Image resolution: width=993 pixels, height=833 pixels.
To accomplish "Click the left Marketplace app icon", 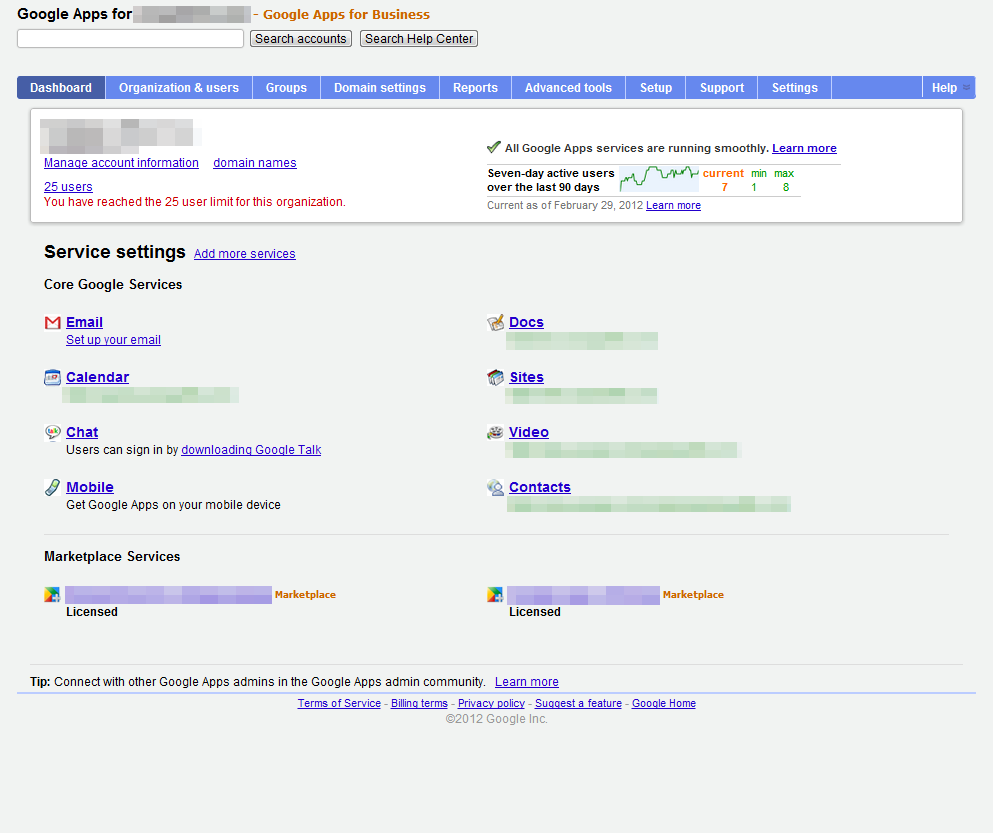I will pos(52,595).
